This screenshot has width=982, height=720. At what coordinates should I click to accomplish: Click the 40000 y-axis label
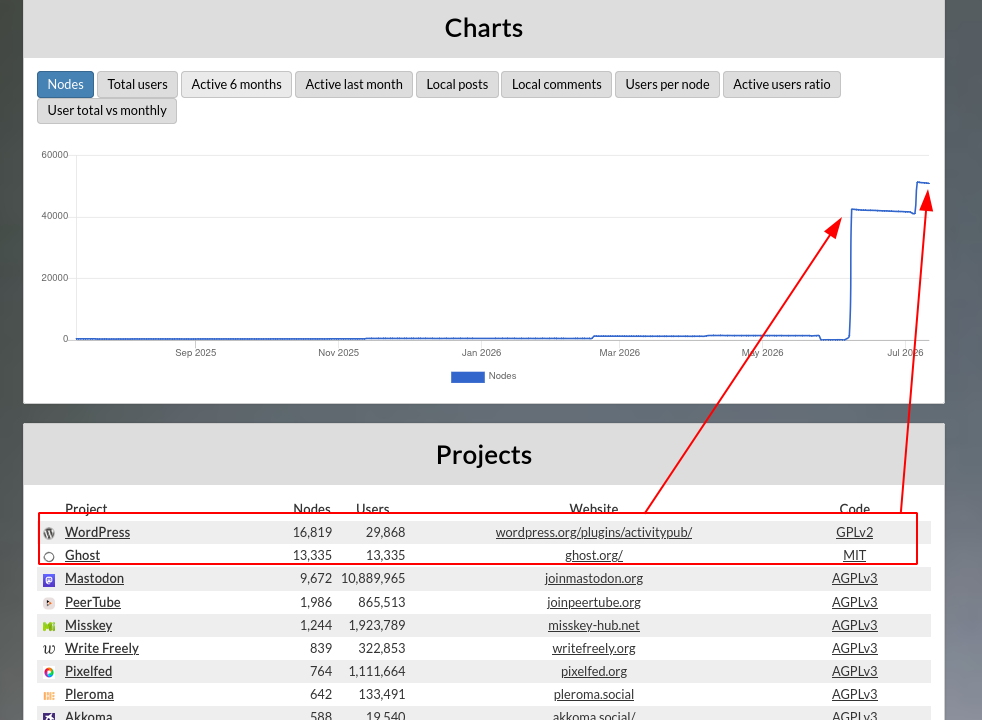pos(55,216)
